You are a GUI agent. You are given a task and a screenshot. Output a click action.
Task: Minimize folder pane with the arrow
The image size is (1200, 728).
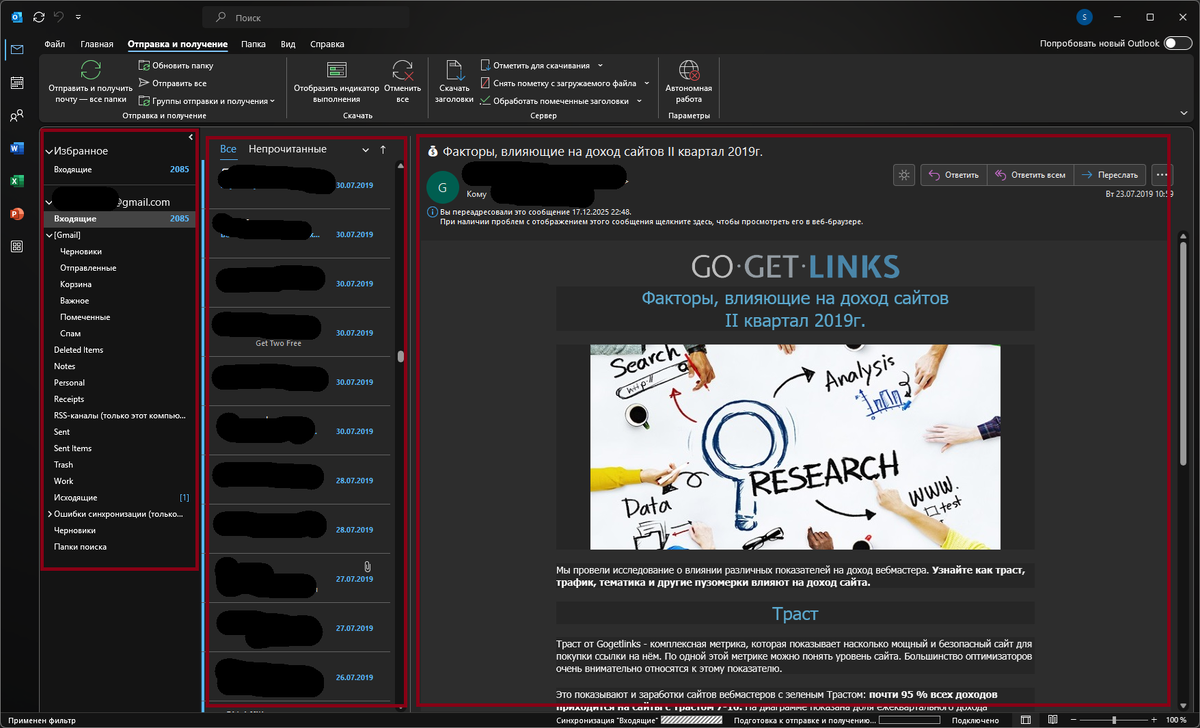190,136
